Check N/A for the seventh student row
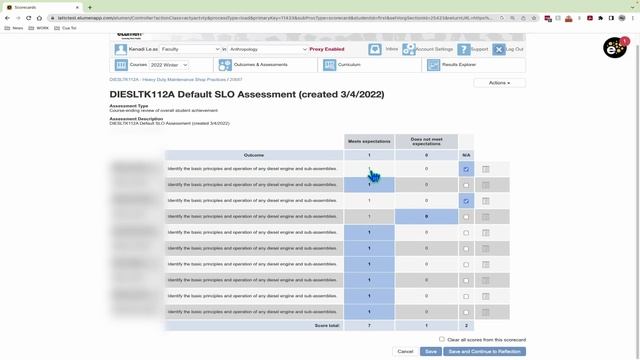Screen dimensions: 640x360 click(x=466, y=265)
